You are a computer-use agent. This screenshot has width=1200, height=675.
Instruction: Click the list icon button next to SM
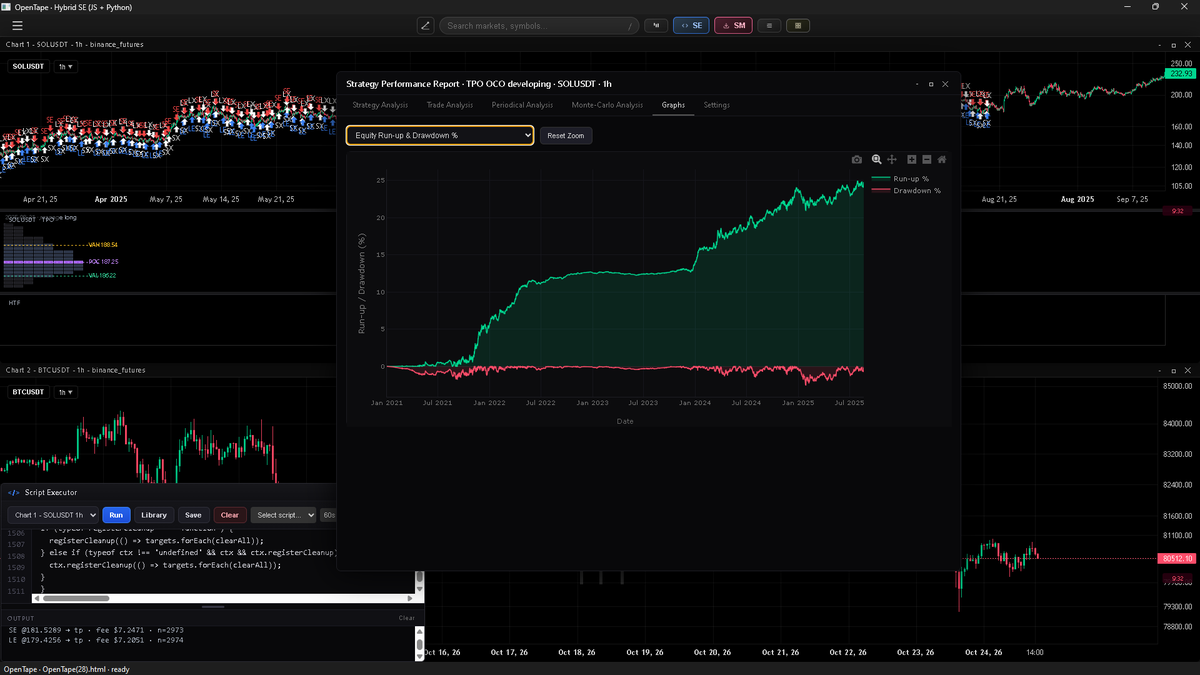point(769,25)
